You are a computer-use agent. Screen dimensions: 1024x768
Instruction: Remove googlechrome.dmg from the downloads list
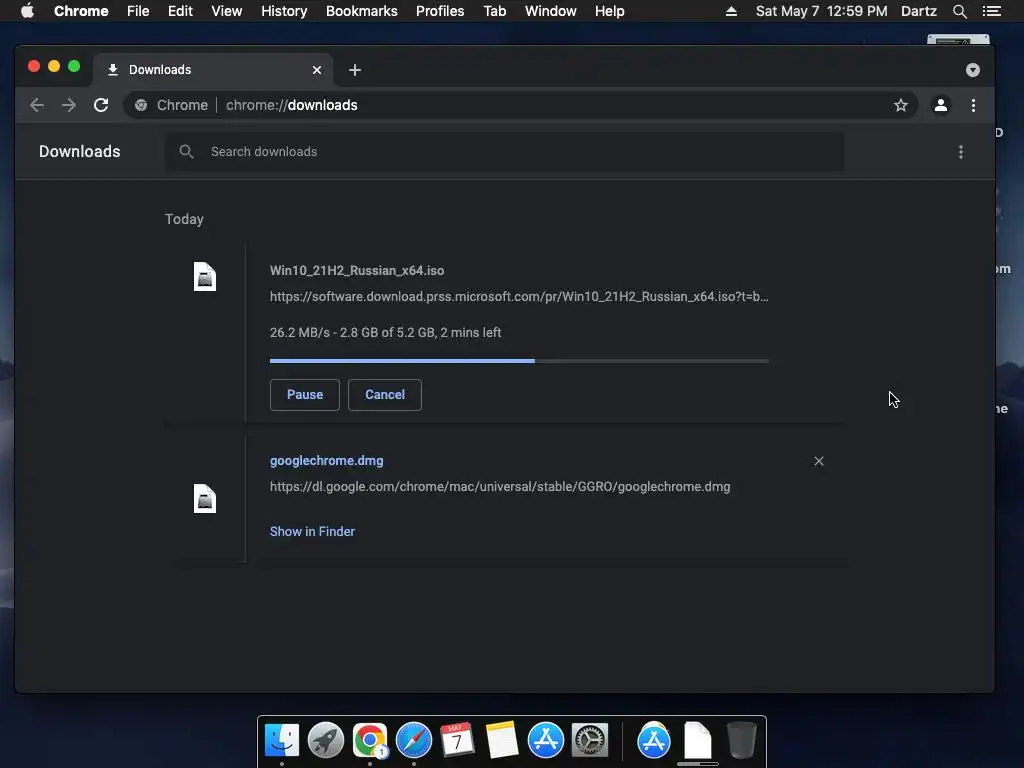[818, 461]
